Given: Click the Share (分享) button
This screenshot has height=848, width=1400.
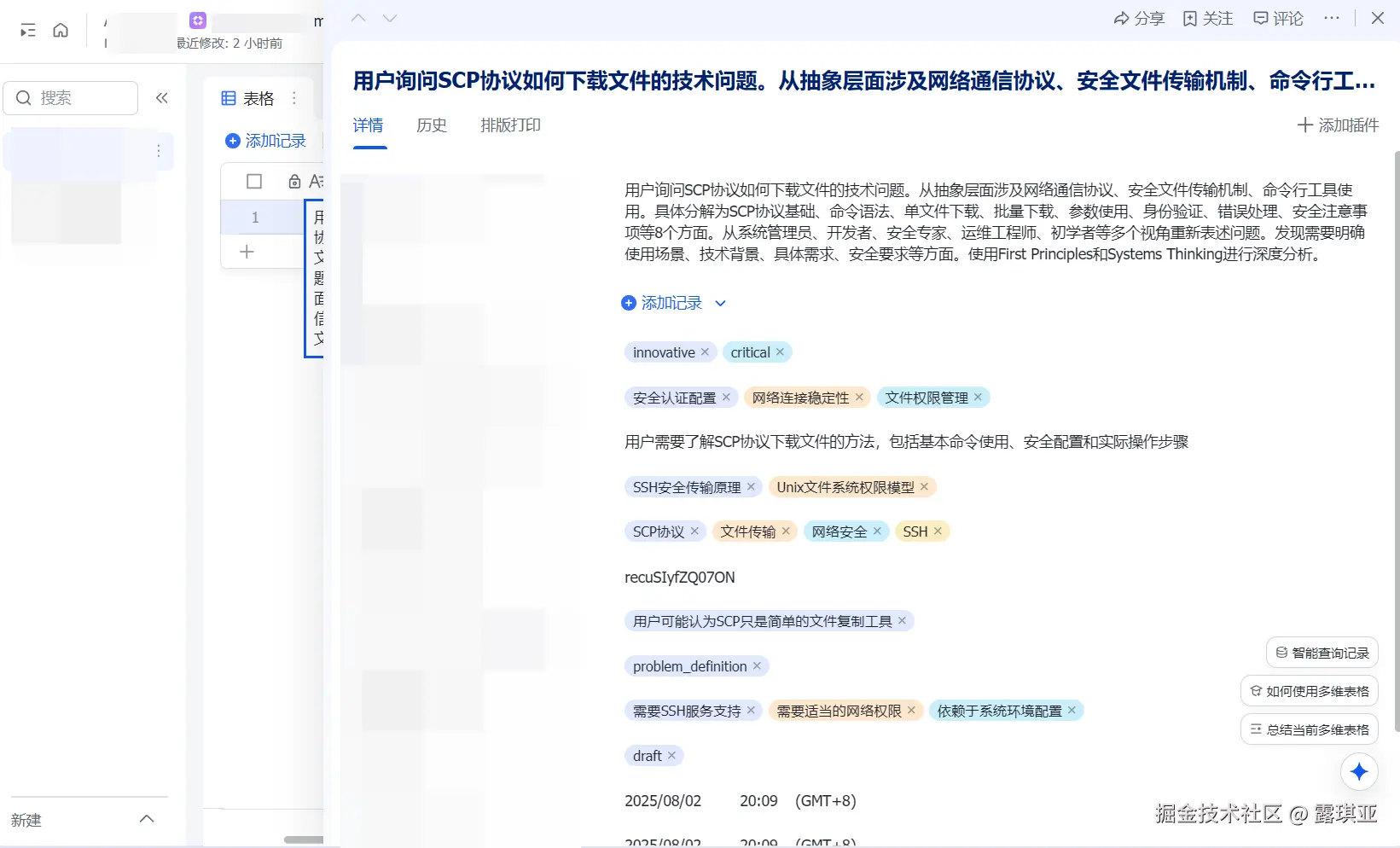Looking at the screenshot, I should click(1139, 18).
